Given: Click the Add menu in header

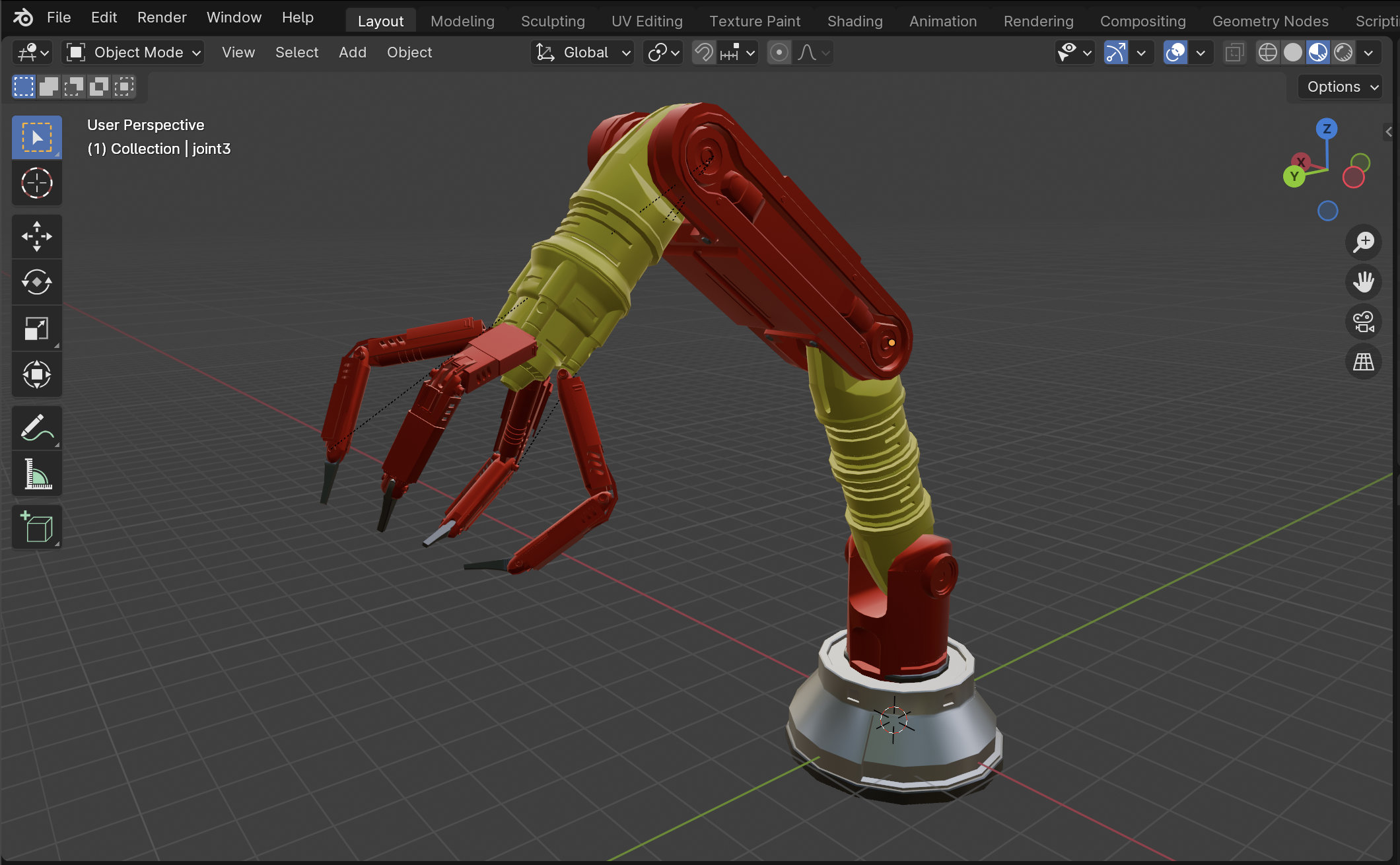Looking at the screenshot, I should click(x=352, y=52).
